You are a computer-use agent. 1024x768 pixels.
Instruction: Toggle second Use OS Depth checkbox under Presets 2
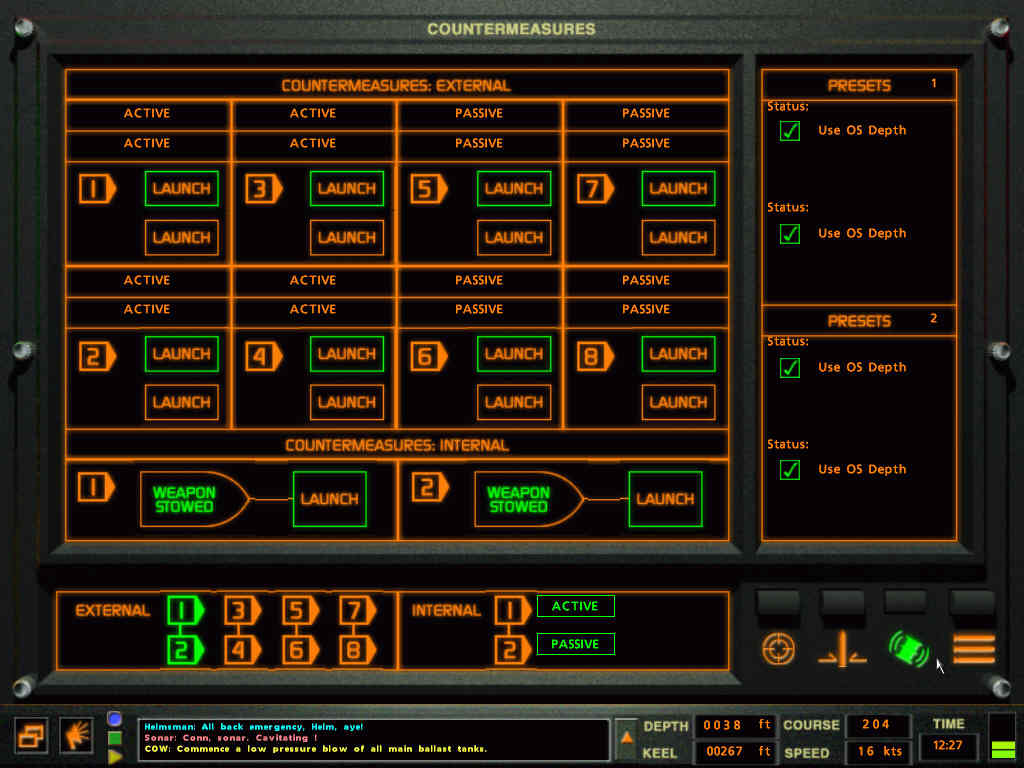pyautogui.click(x=790, y=470)
